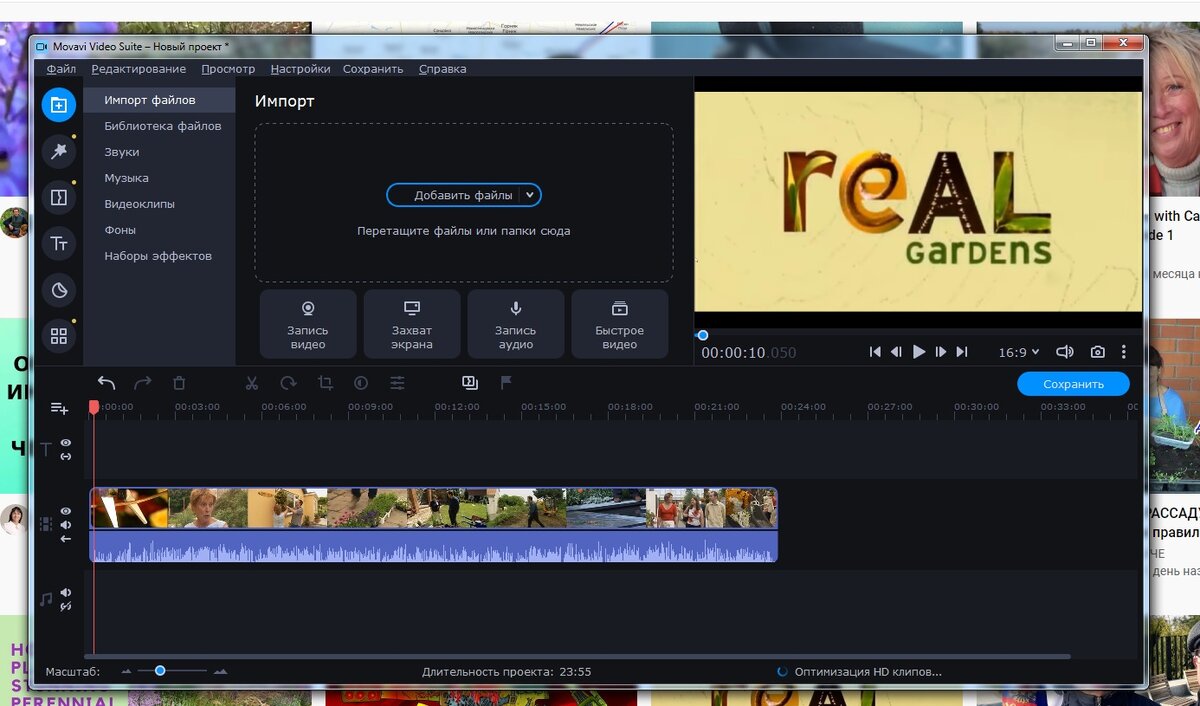
Task: Open the titles (Tt) panel
Action: pos(59,244)
